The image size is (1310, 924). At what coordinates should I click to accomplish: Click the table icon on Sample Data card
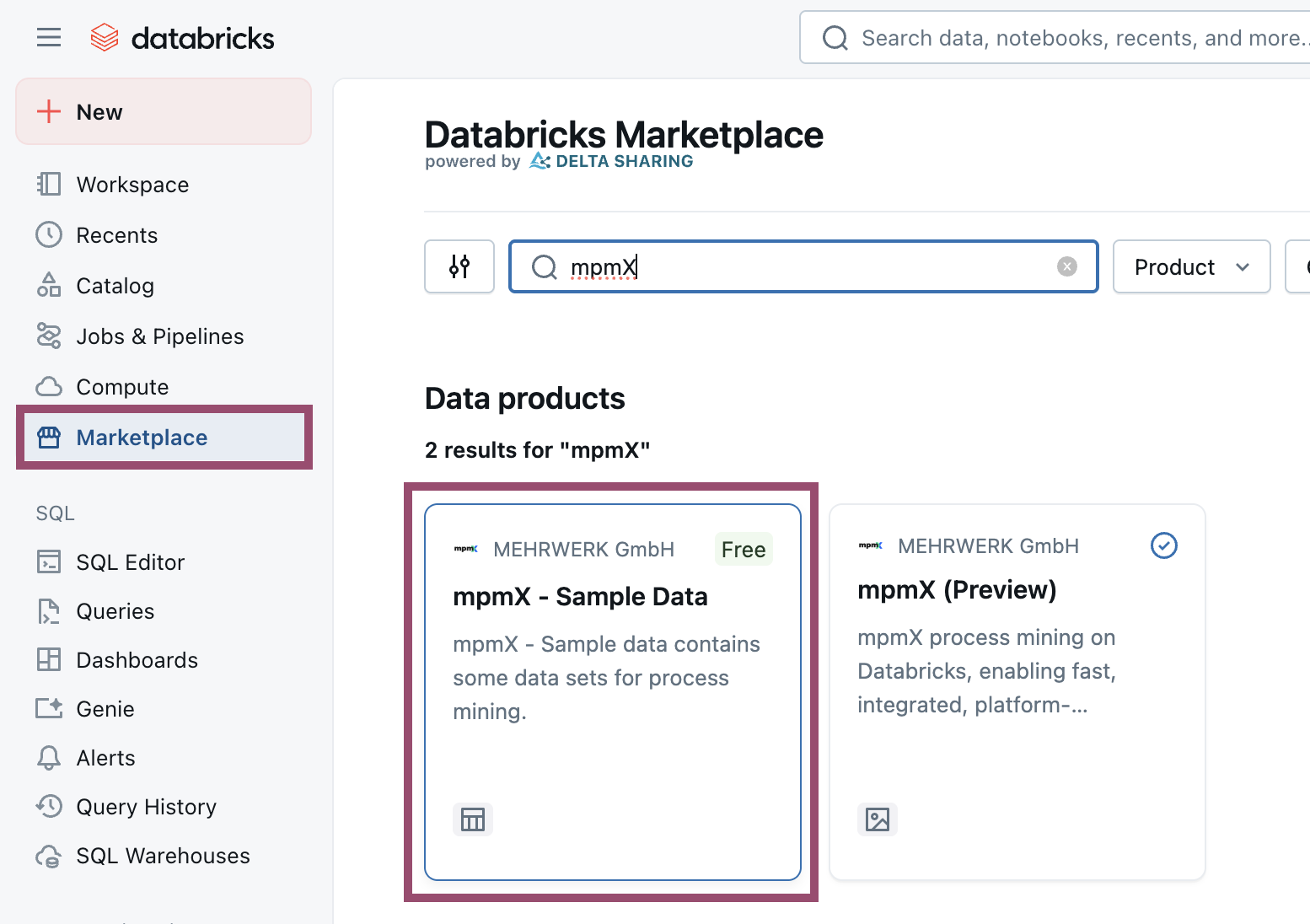point(473,819)
